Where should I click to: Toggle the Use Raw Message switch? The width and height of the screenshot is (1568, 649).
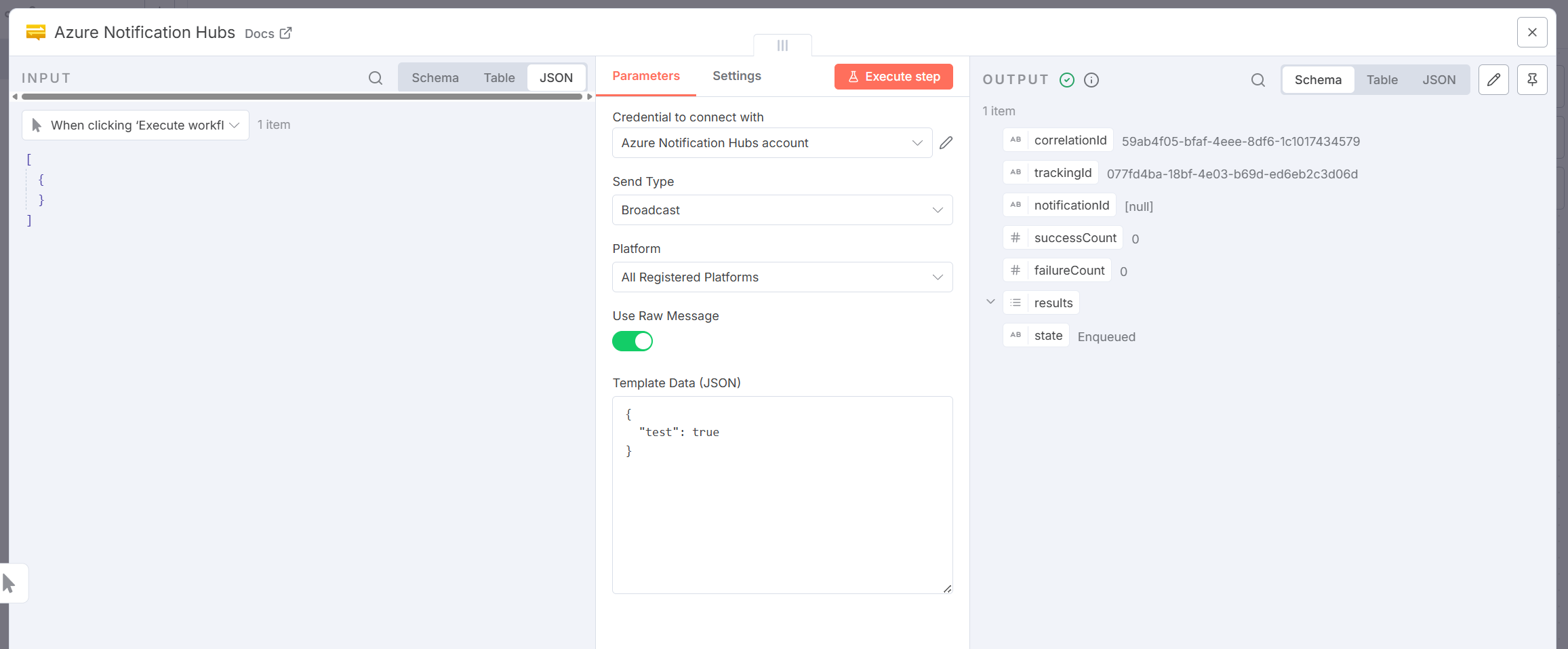pyautogui.click(x=632, y=341)
